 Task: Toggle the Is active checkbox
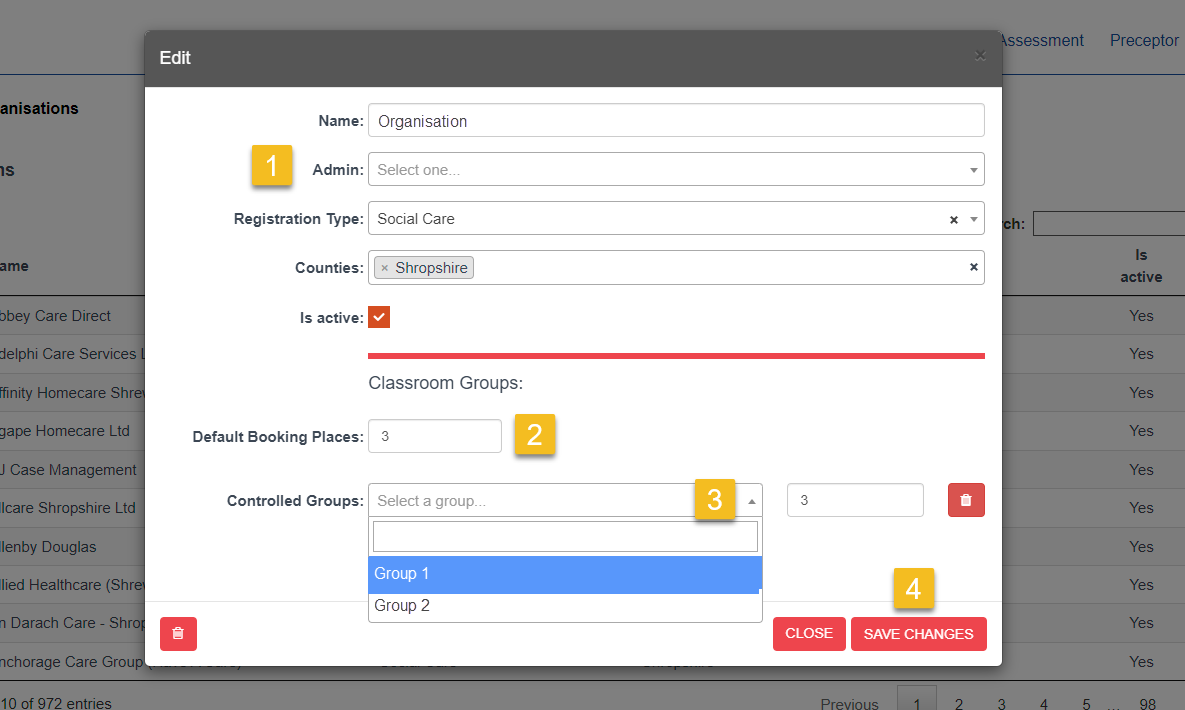coord(379,317)
